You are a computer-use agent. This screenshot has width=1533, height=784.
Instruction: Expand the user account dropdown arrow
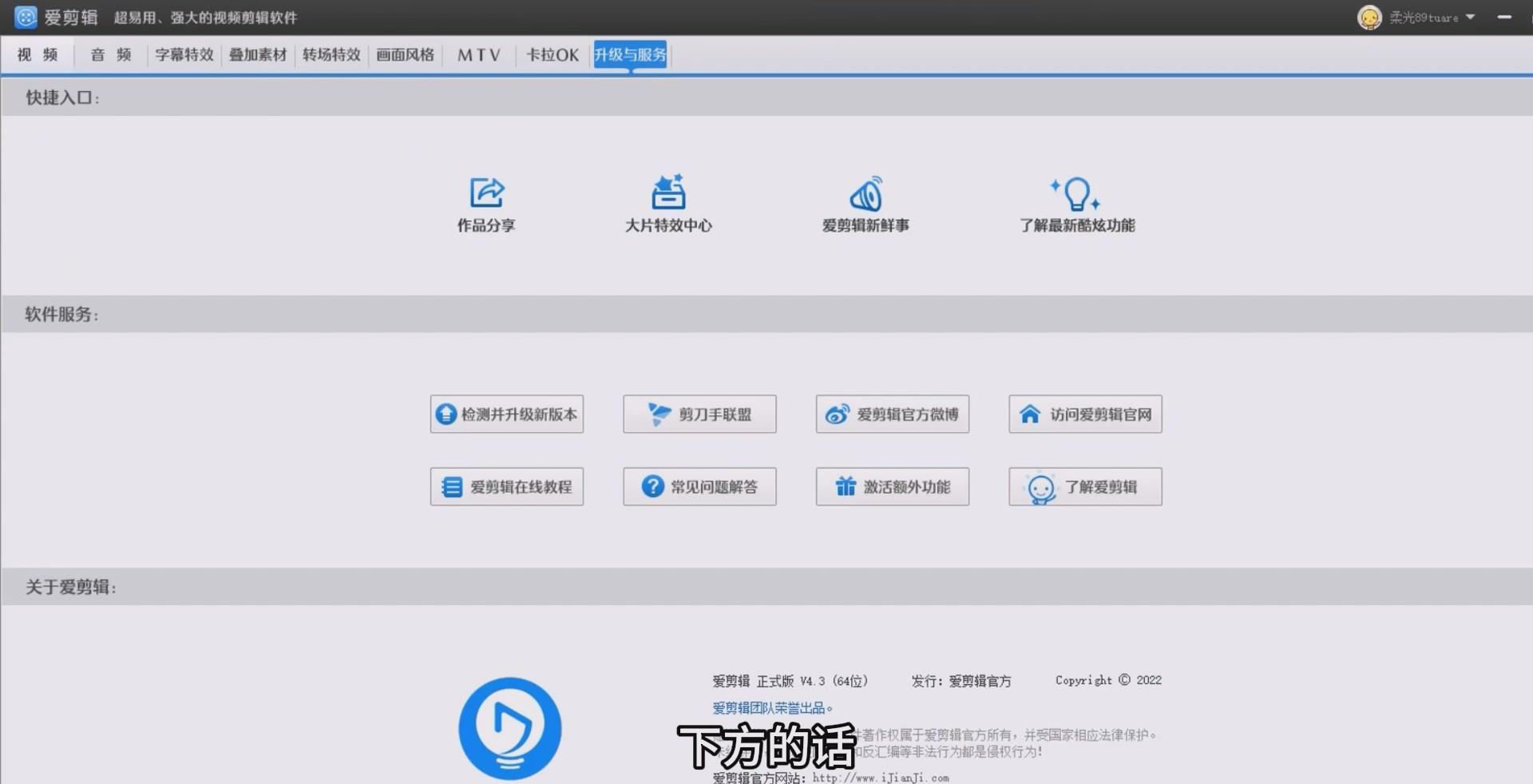pos(1470,17)
